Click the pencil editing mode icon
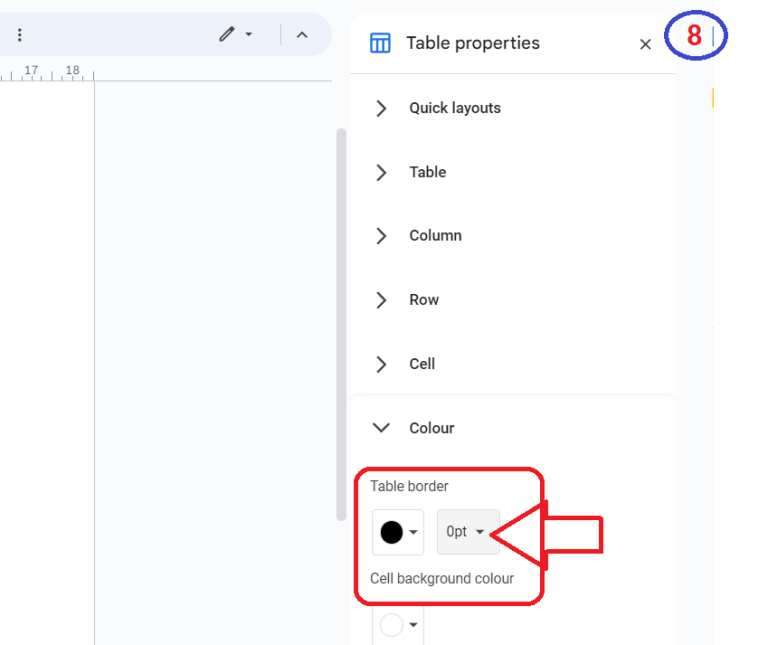Viewport: 768px width, 645px height. tap(227, 34)
